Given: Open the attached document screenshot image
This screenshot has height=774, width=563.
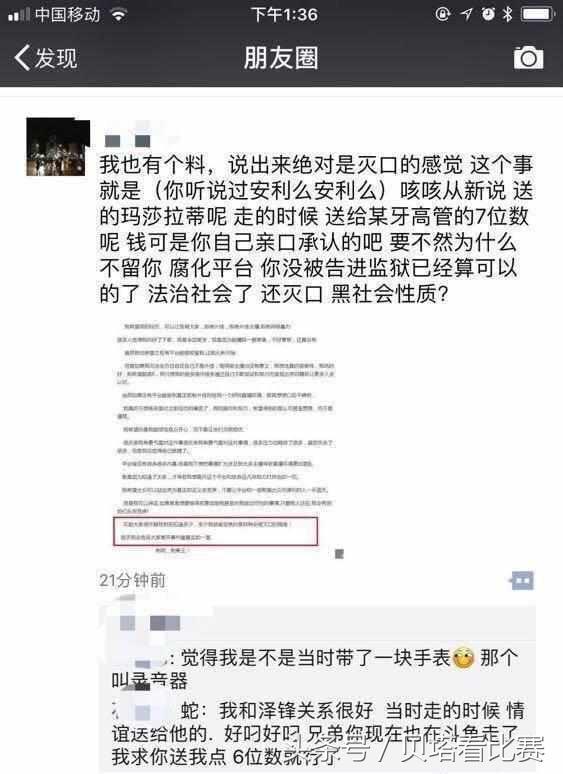Looking at the screenshot, I should 225,436.
